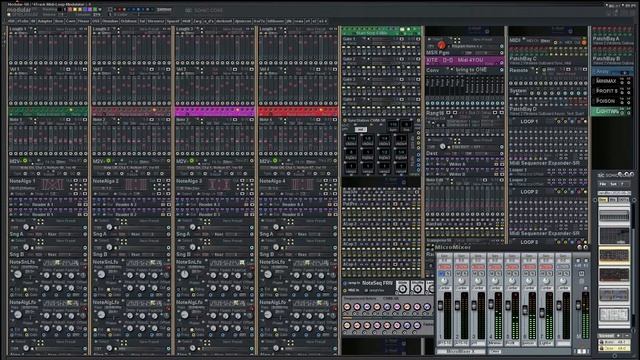The height and width of the screenshot is (360, 640).
Task: Click the red knob above MSR Pgm
Action: [441, 44]
